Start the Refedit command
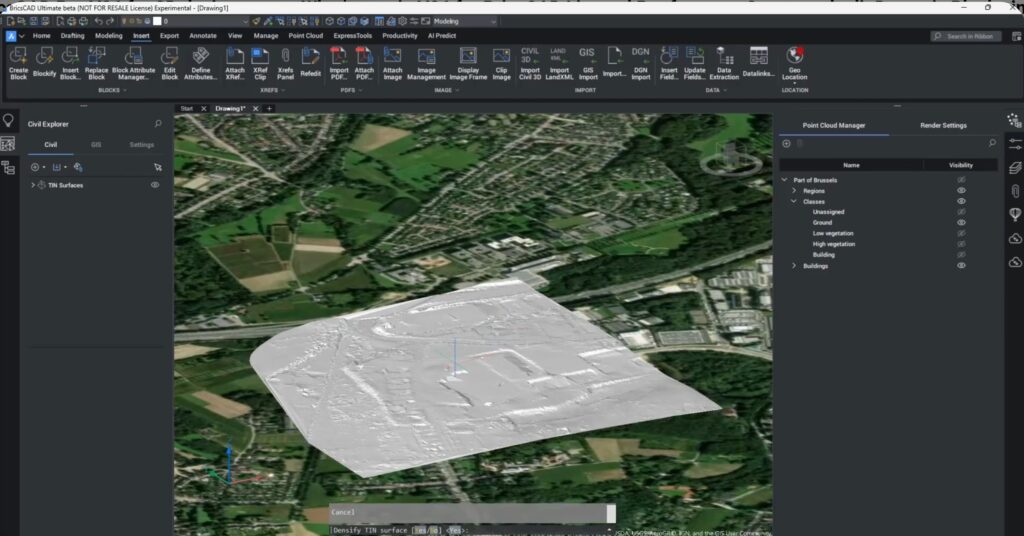The image size is (1024, 536). (x=310, y=63)
